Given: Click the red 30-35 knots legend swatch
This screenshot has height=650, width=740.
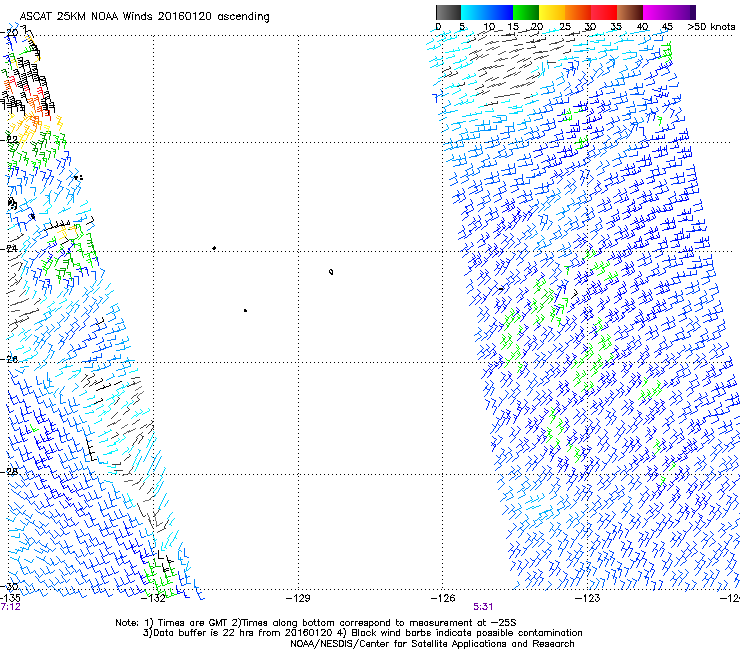Looking at the screenshot, I should [604, 12].
